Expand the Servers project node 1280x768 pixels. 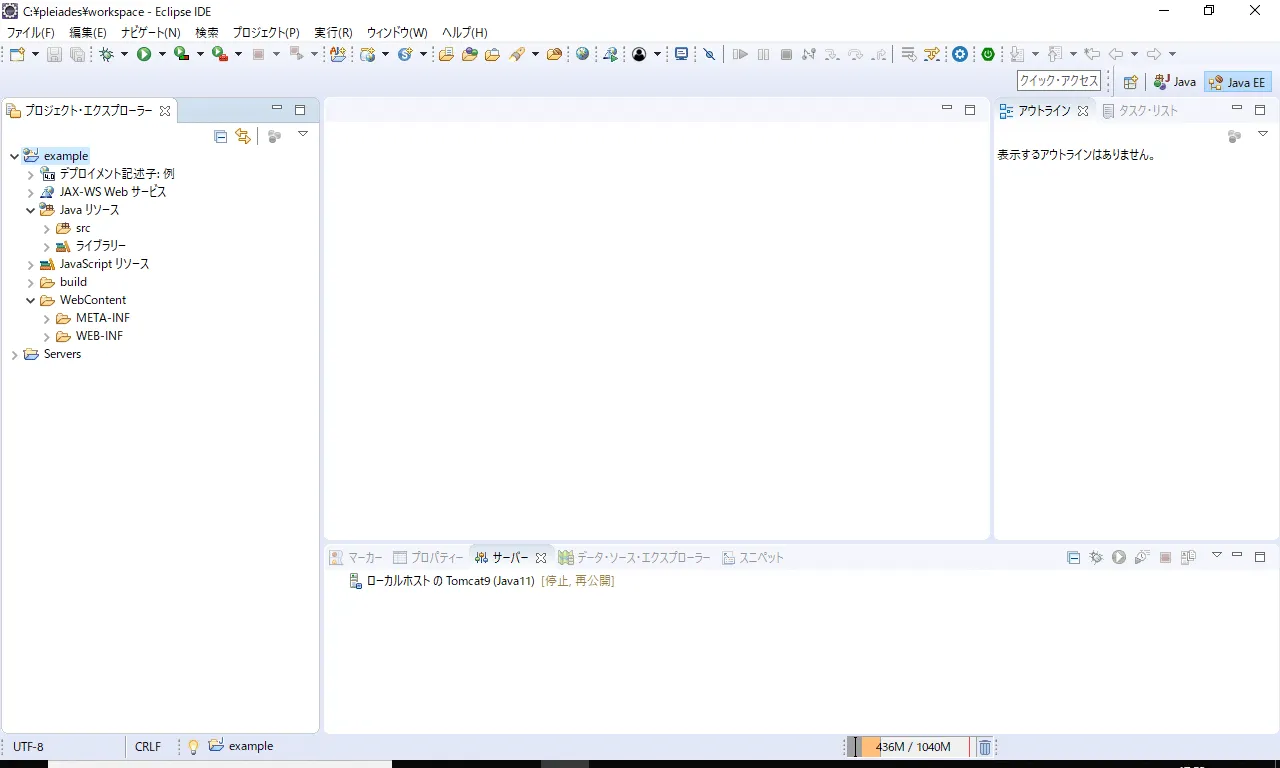[14, 355]
